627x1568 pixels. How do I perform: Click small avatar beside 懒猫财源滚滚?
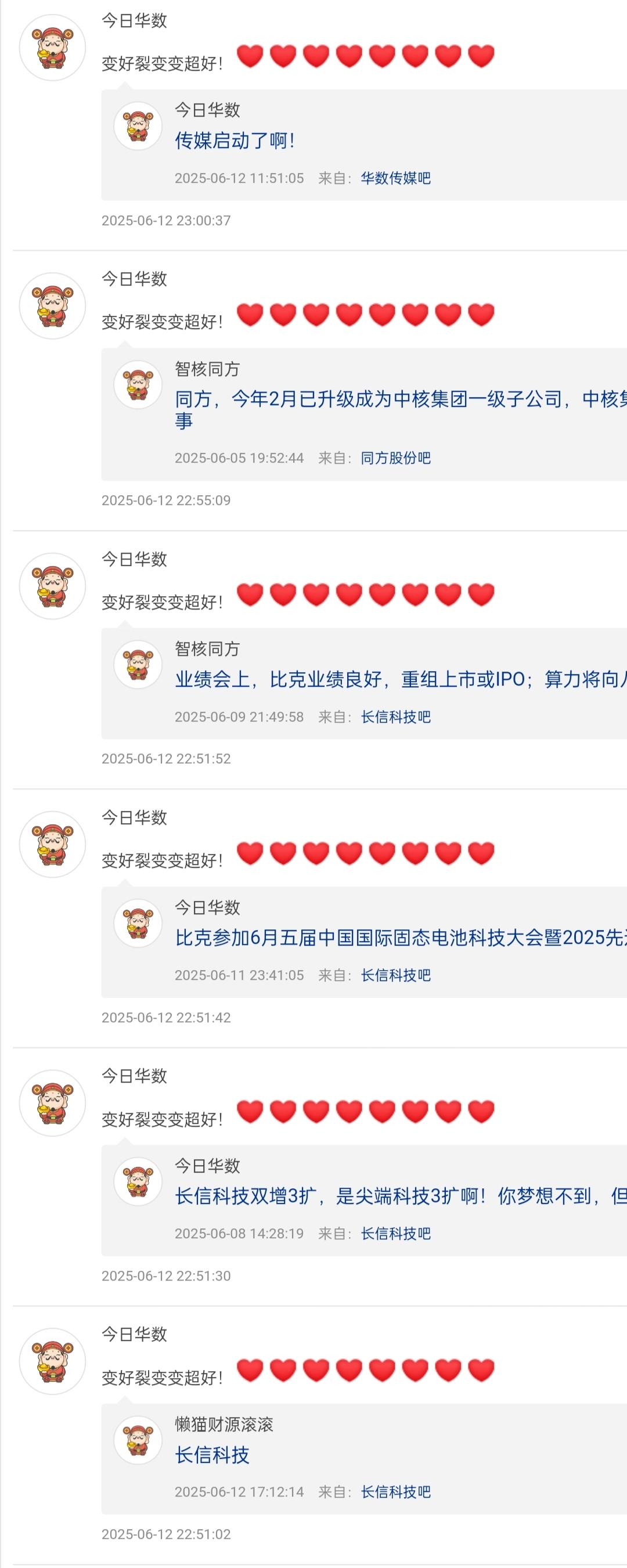138,1440
